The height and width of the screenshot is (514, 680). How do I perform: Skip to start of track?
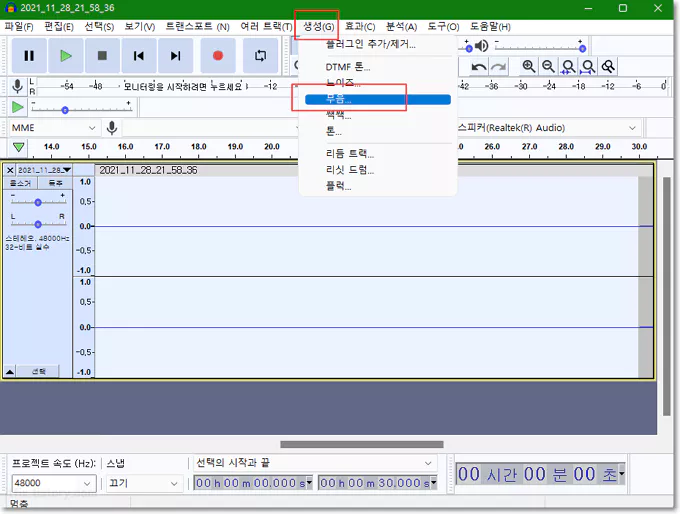tap(139, 56)
